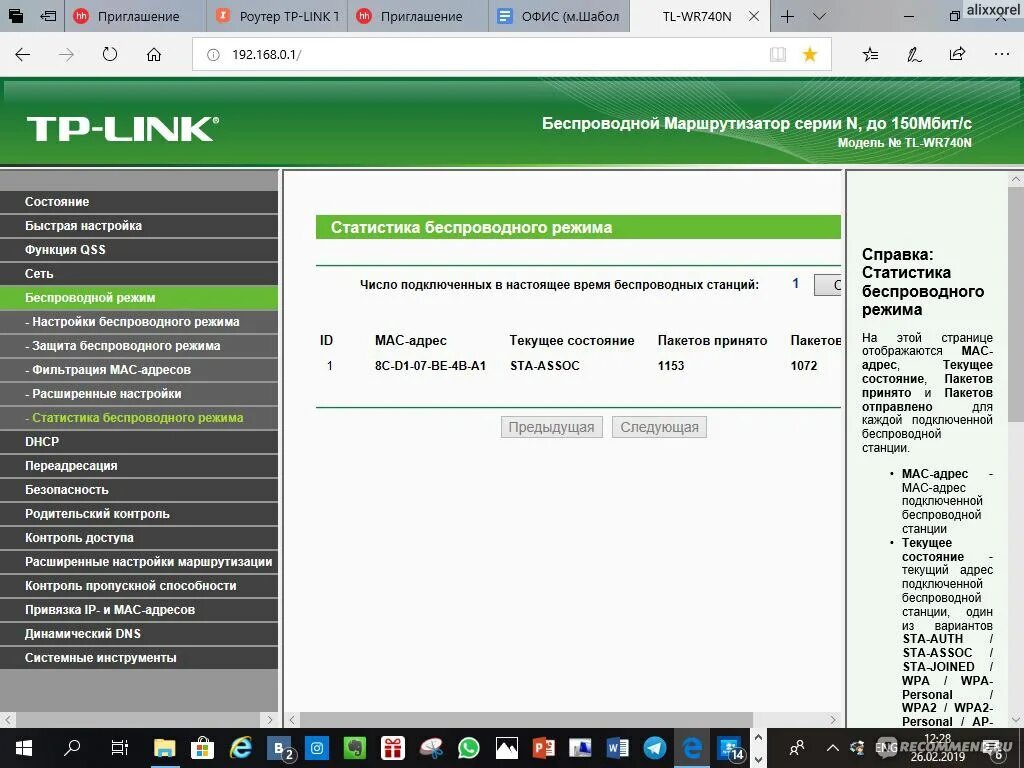
Task: Toggle the favorites star in address bar
Action: point(810,55)
